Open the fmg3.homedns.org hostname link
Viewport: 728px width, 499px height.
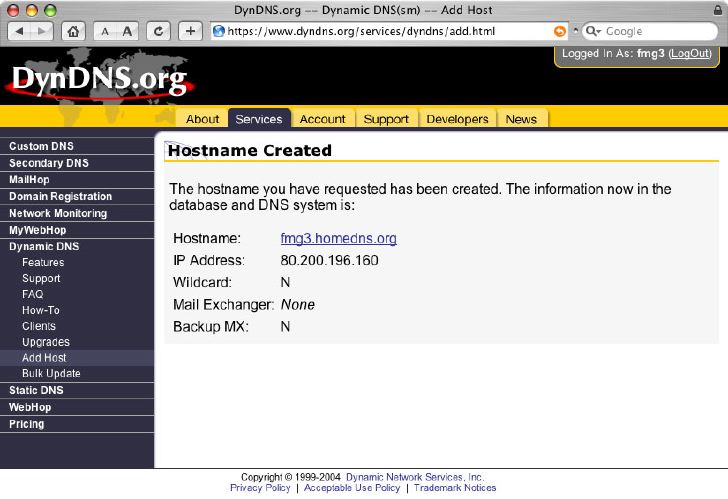tap(338, 238)
